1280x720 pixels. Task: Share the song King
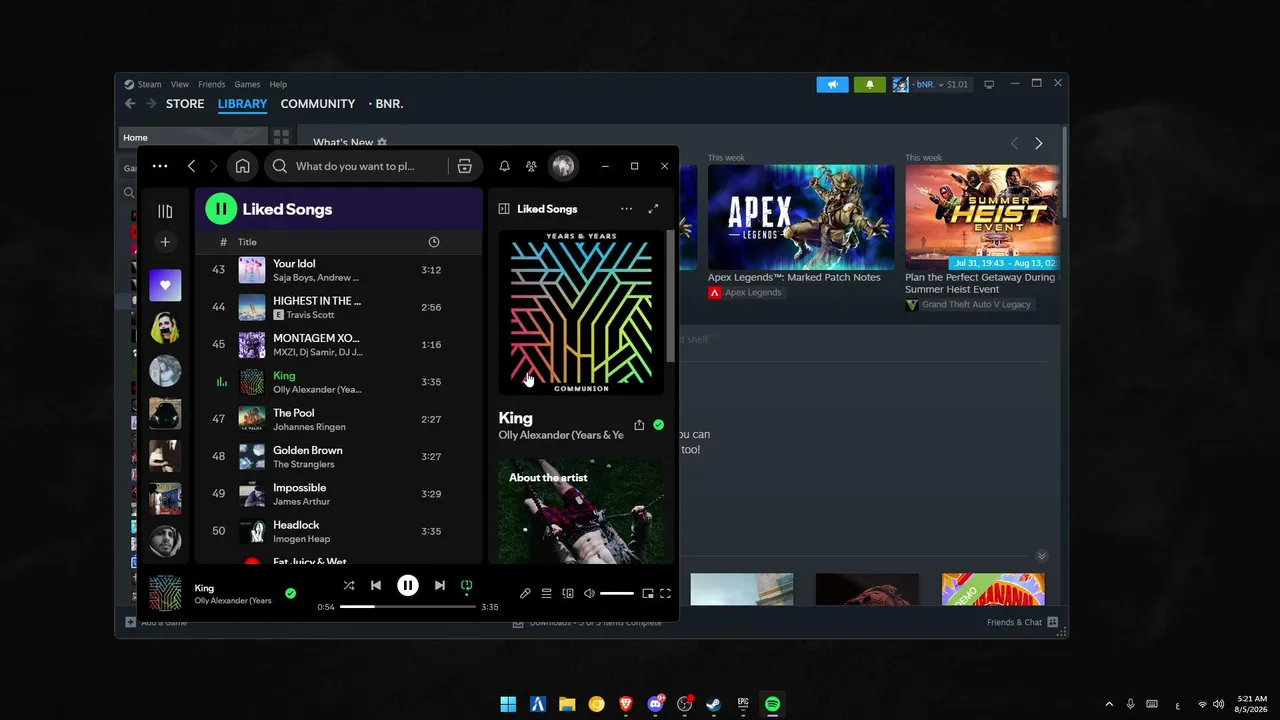[x=639, y=425]
